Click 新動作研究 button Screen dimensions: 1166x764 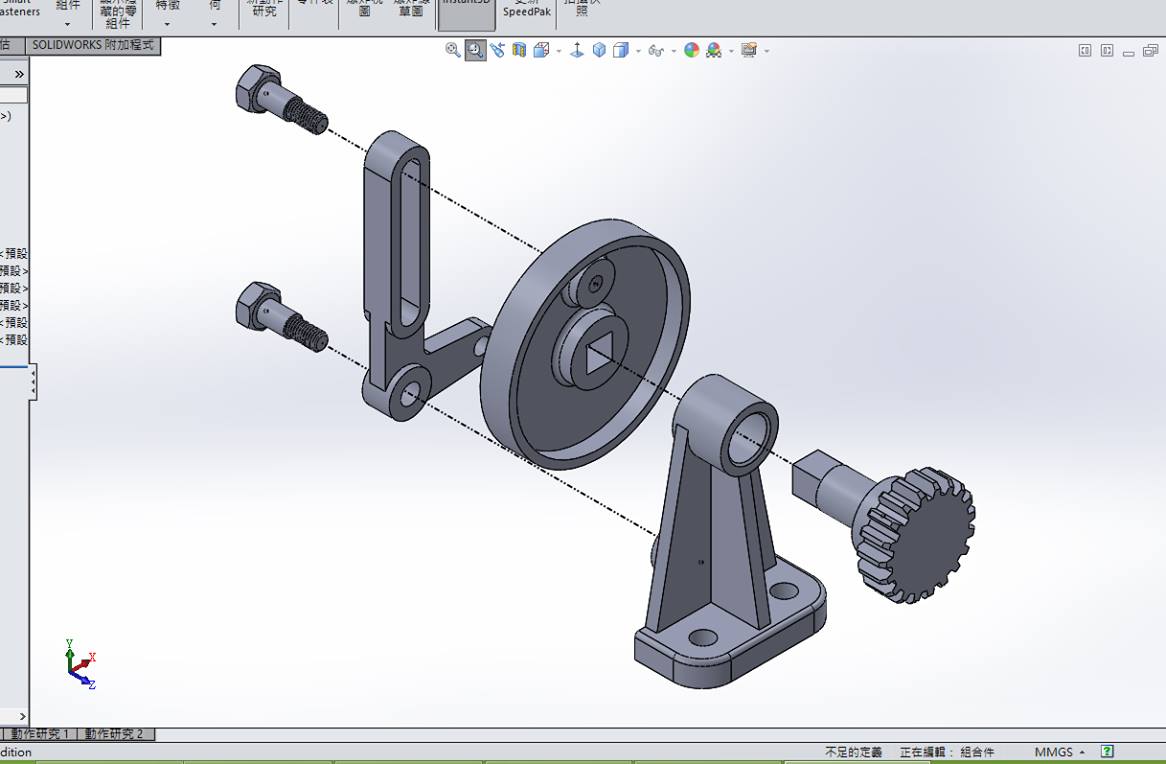[264, 9]
